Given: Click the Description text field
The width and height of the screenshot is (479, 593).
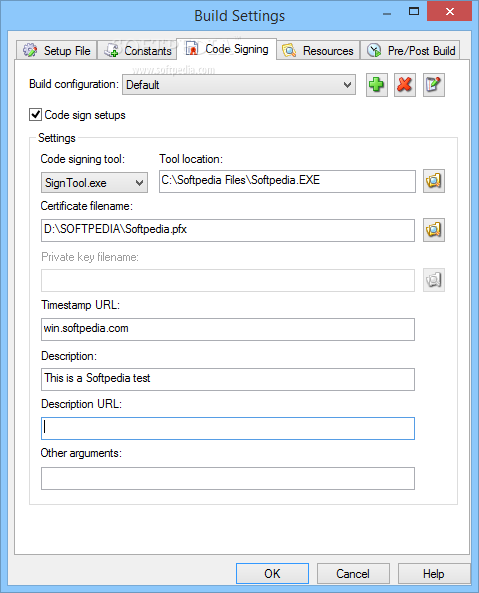Looking at the screenshot, I should (x=228, y=379).
